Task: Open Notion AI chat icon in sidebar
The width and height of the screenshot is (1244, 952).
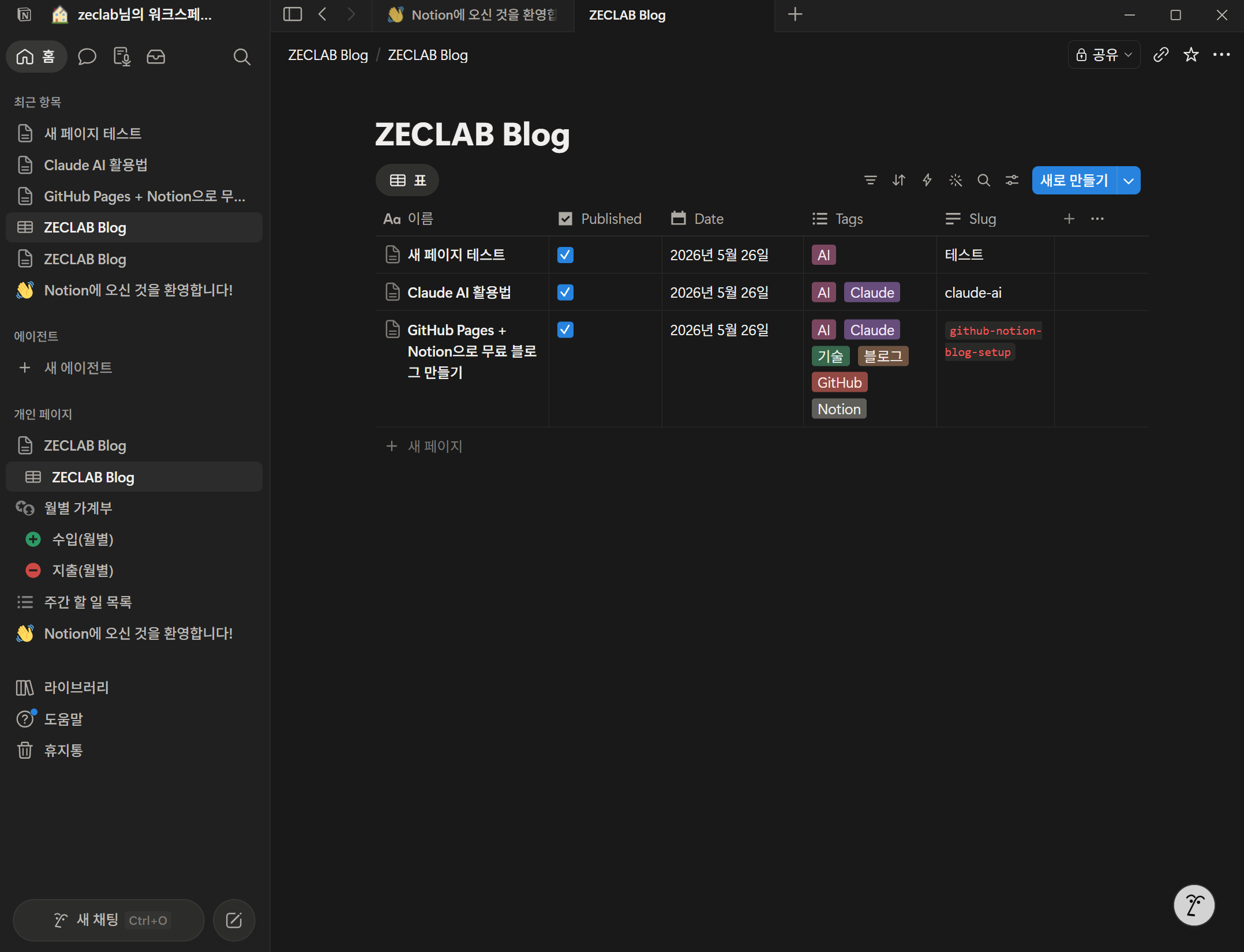Action: (x=87, y=57)
